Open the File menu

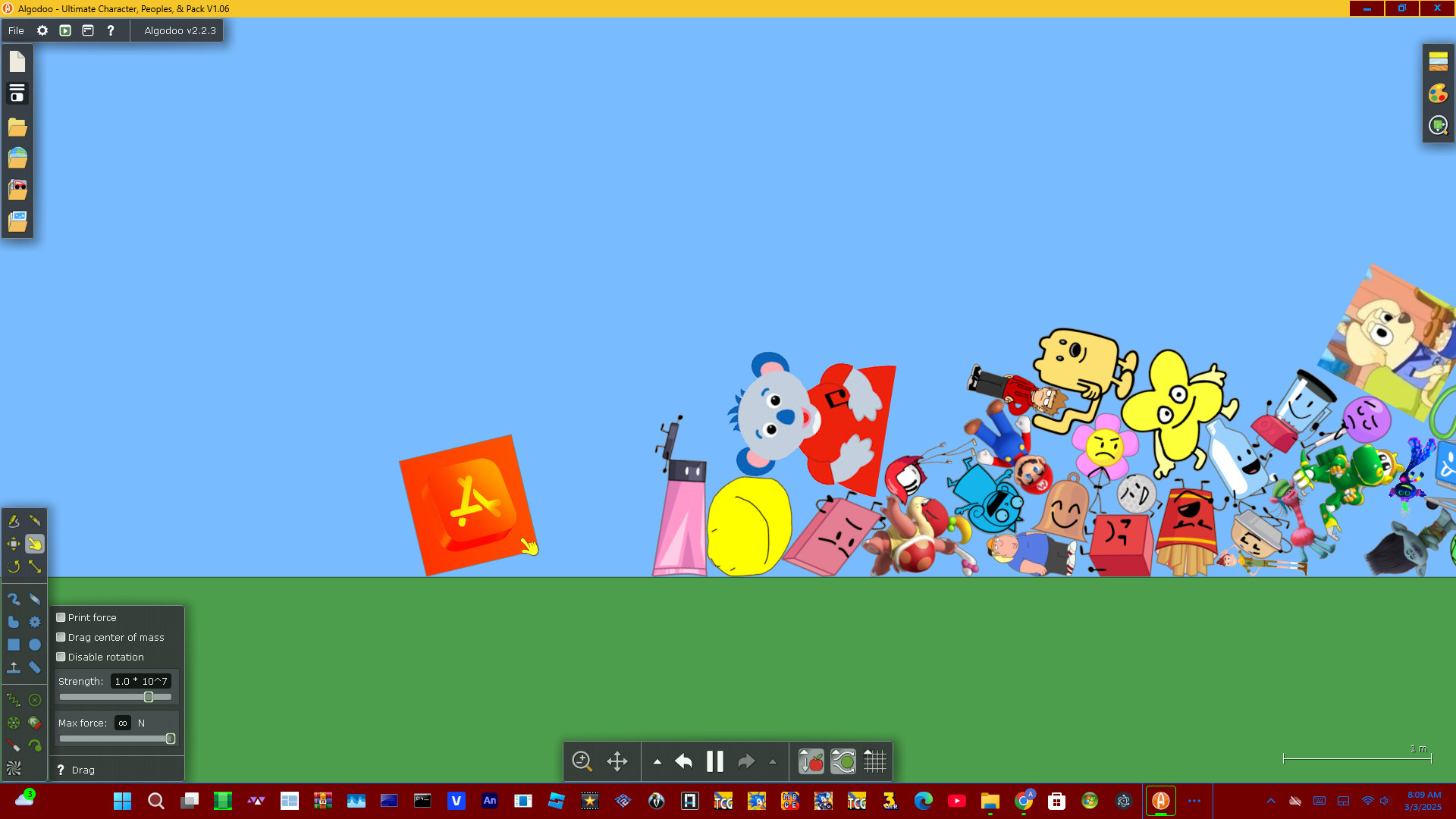click(16, 30)
